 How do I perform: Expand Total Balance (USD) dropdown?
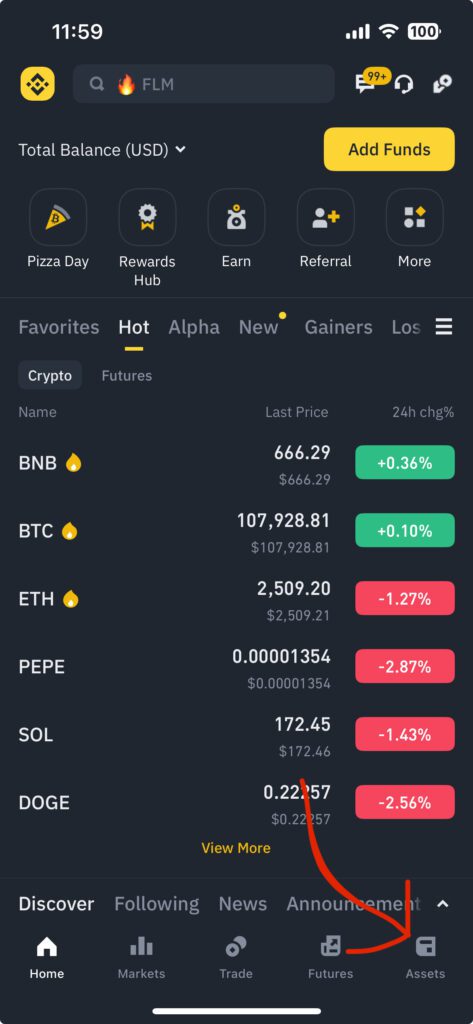[103, 150]
